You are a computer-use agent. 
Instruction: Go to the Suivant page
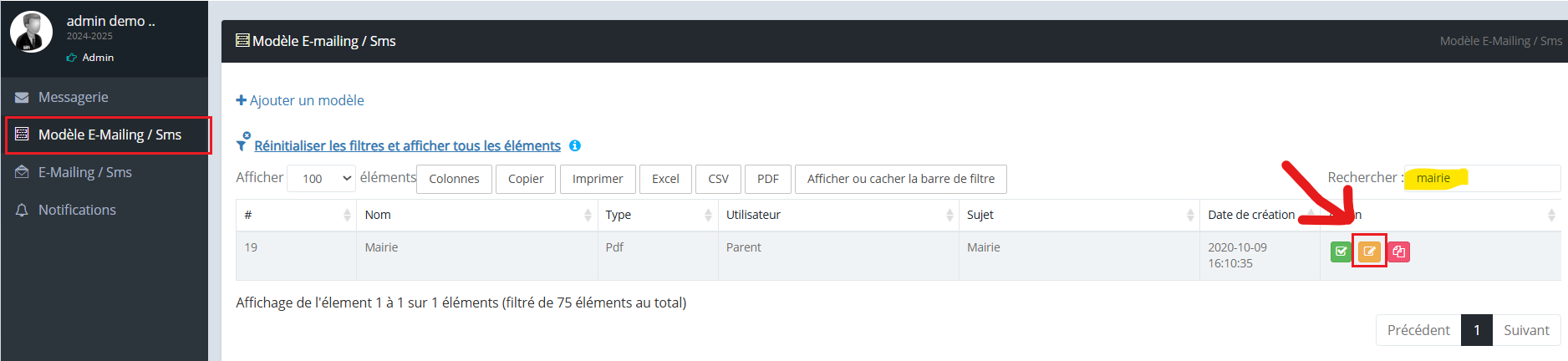[1526, 330]
